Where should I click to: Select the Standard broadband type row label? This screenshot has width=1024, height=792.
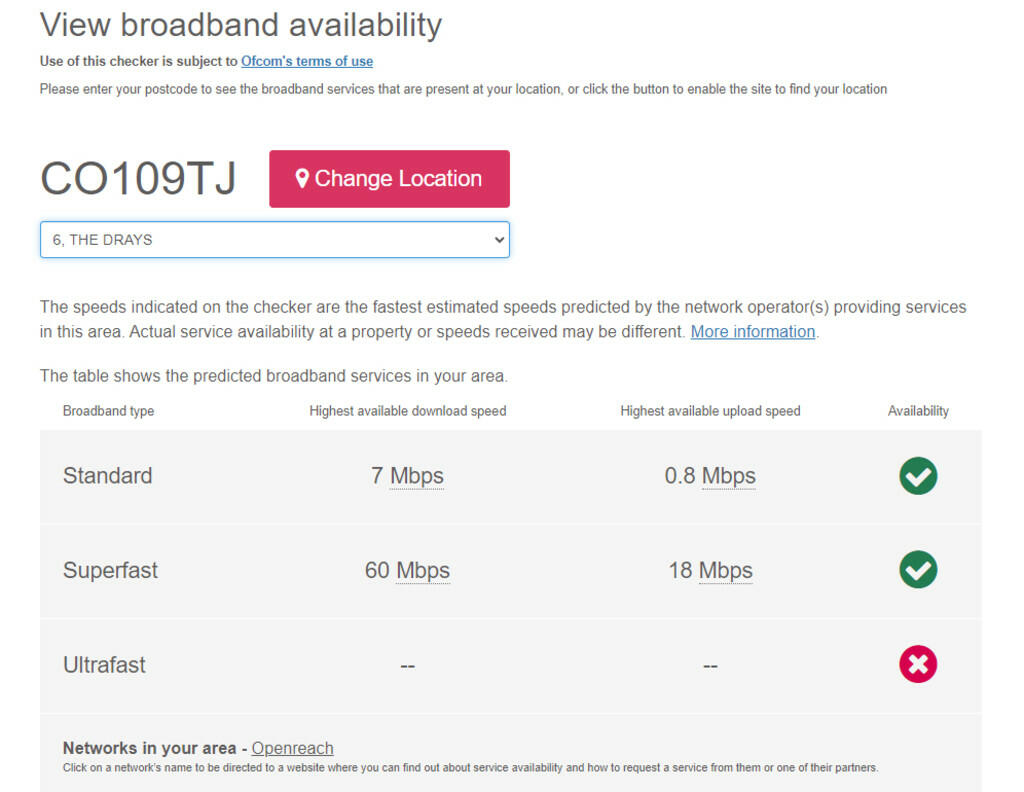tap(107, 475)
